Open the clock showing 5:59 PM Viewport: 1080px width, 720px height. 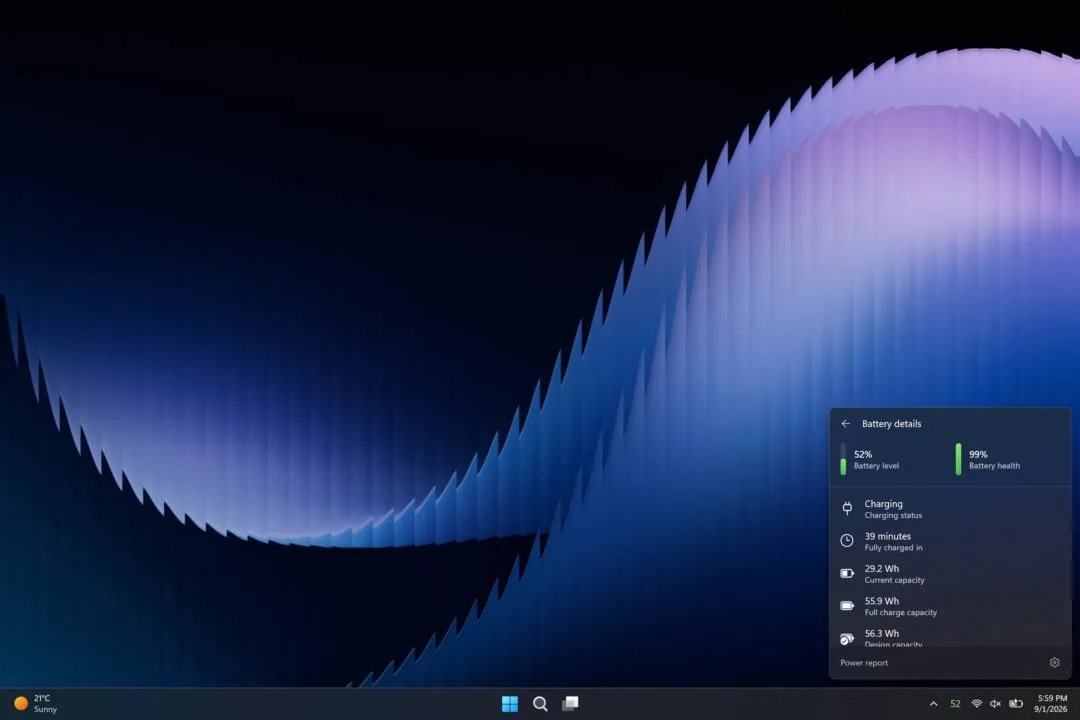coord(1051,703)
